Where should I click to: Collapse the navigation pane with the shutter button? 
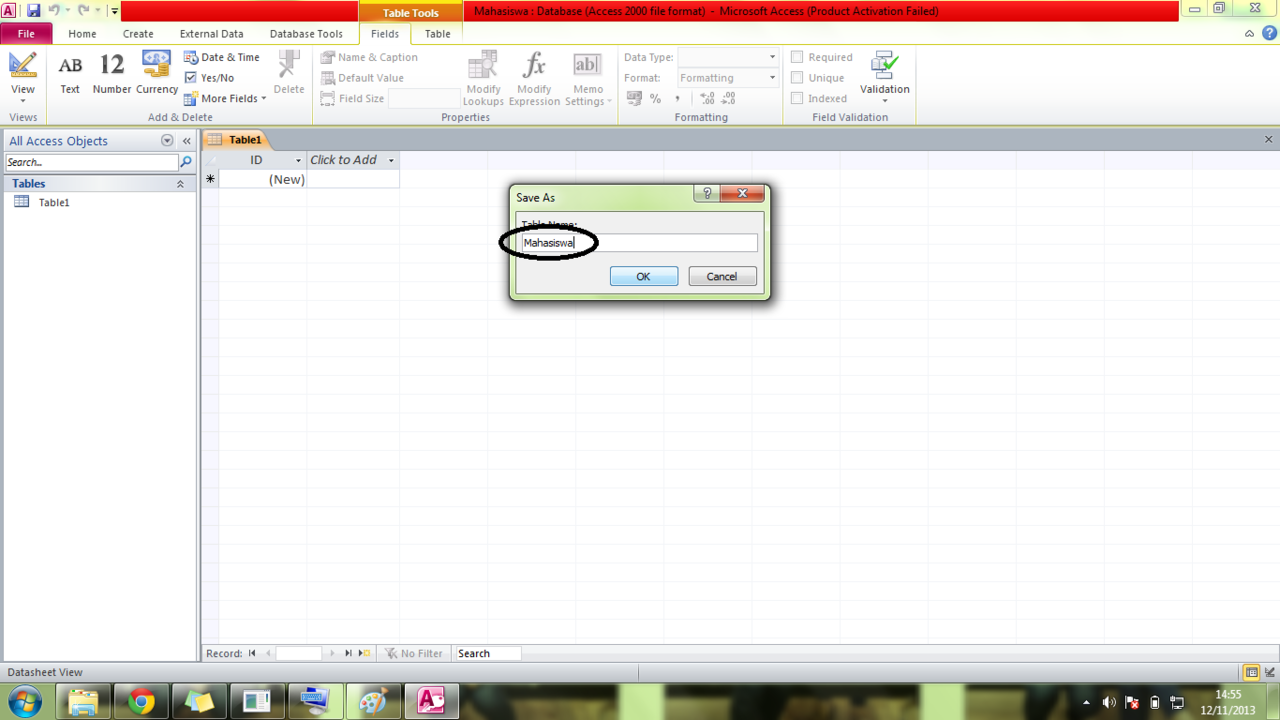coord(186,141)
